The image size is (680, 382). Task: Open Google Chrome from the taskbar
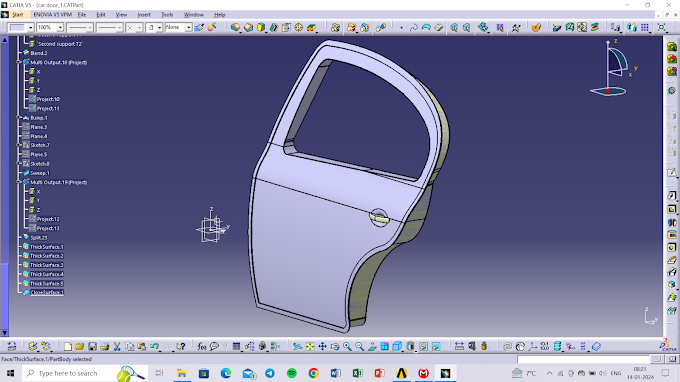[x=314, y=373]
